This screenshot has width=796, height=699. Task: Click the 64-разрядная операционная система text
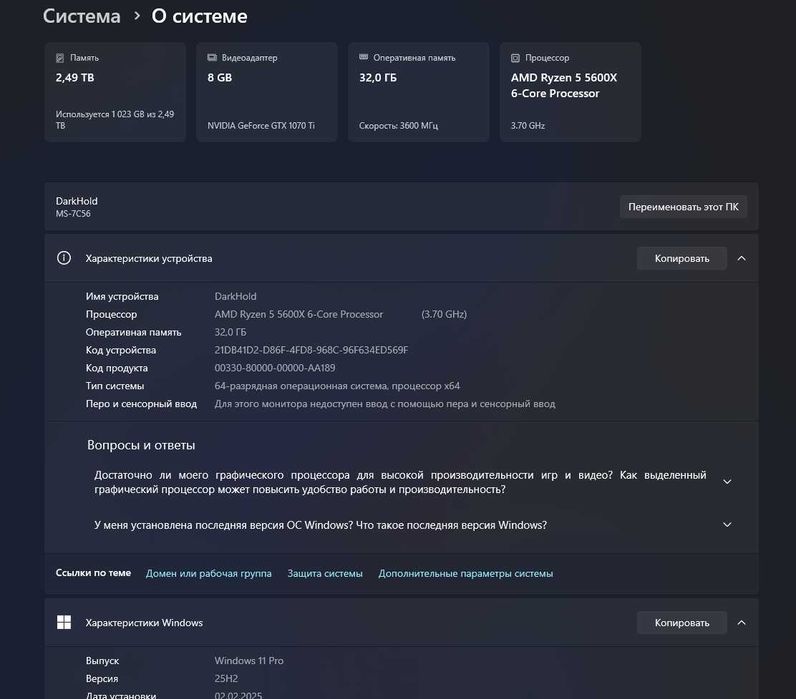click(x=337, y=386)
